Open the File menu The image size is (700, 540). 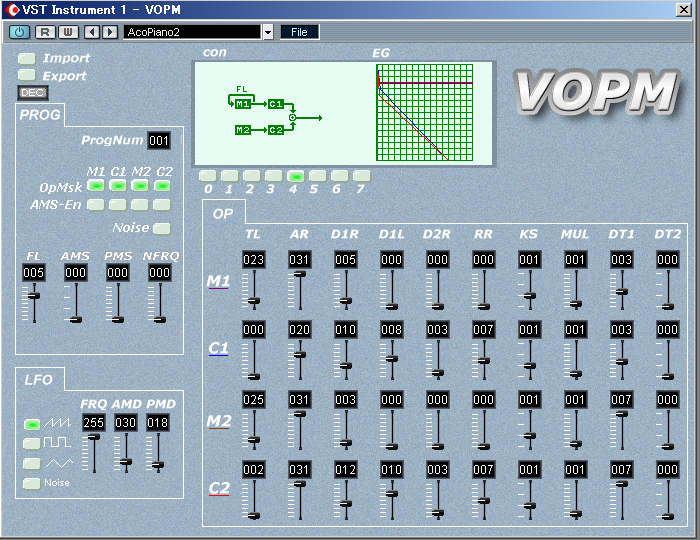299,32
